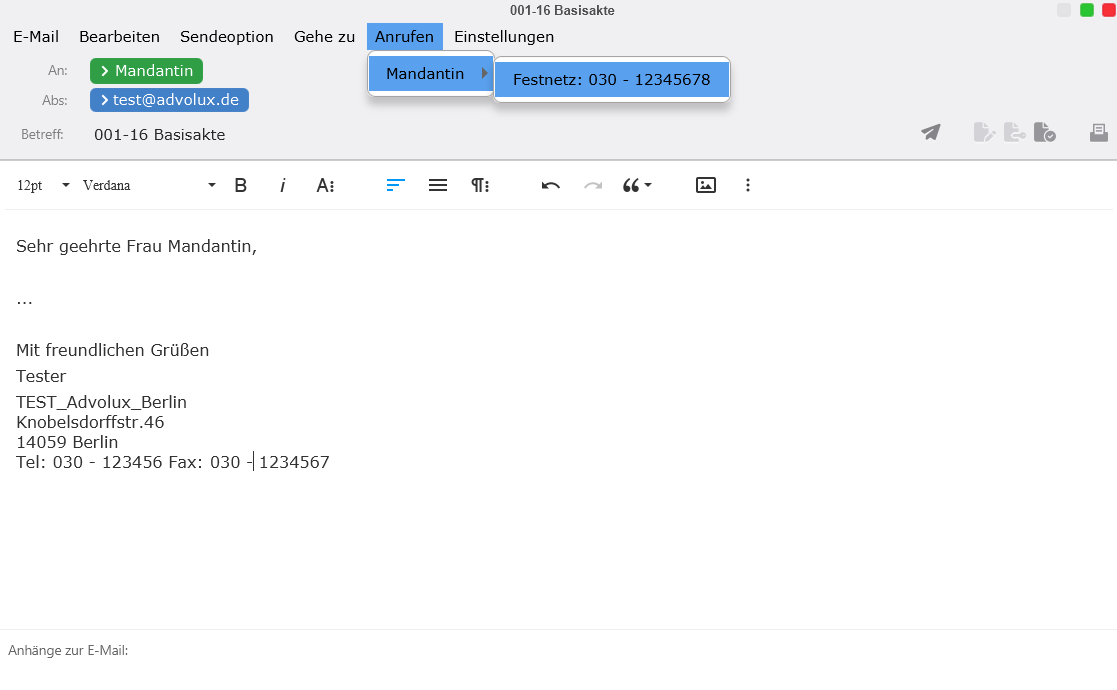Screen dimensions: 1117x690
Task: Open the font size 12pt dropdown
Action: pos(43,185)
